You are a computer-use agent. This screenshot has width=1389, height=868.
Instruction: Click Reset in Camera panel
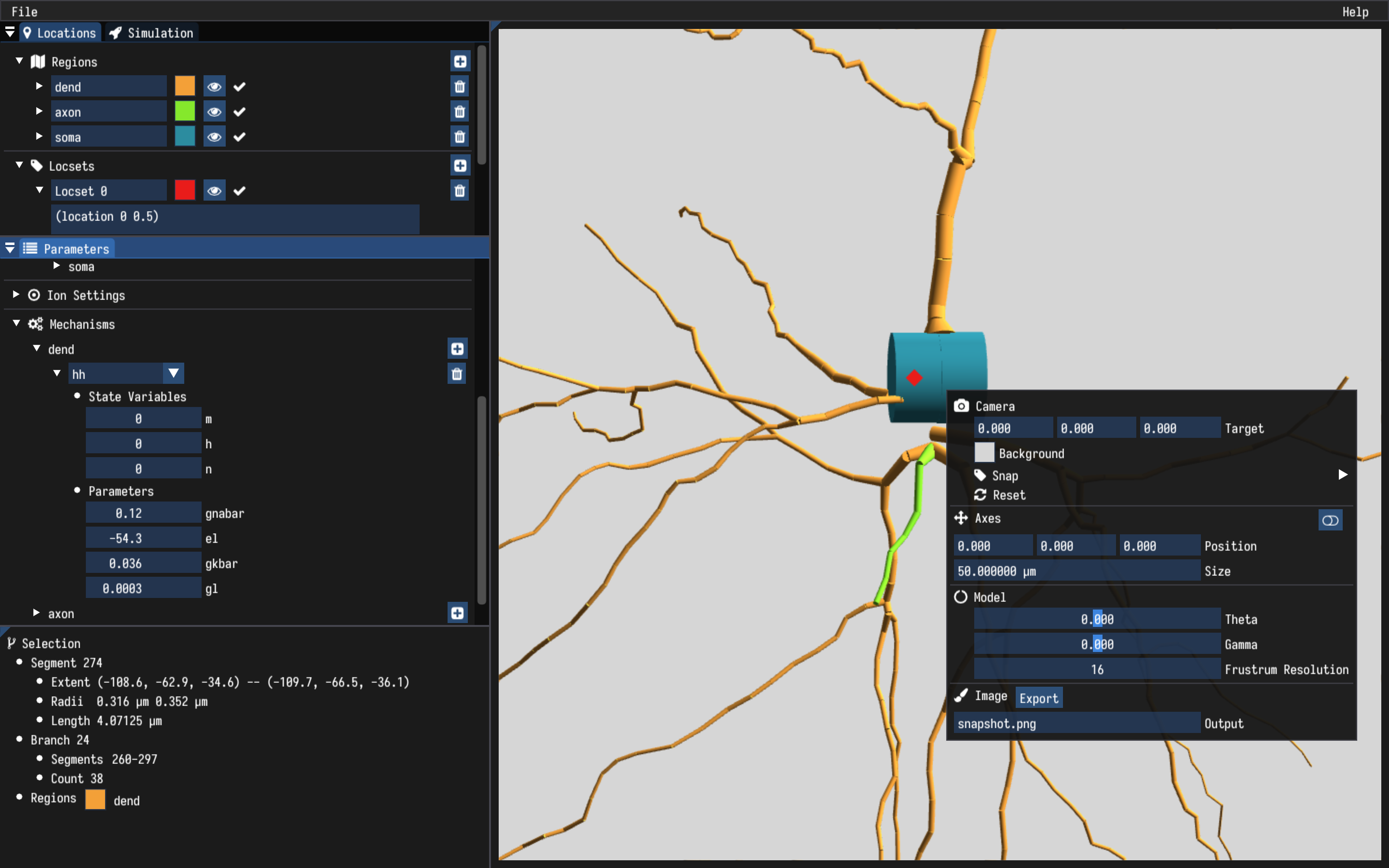[x=1010, y=495]
